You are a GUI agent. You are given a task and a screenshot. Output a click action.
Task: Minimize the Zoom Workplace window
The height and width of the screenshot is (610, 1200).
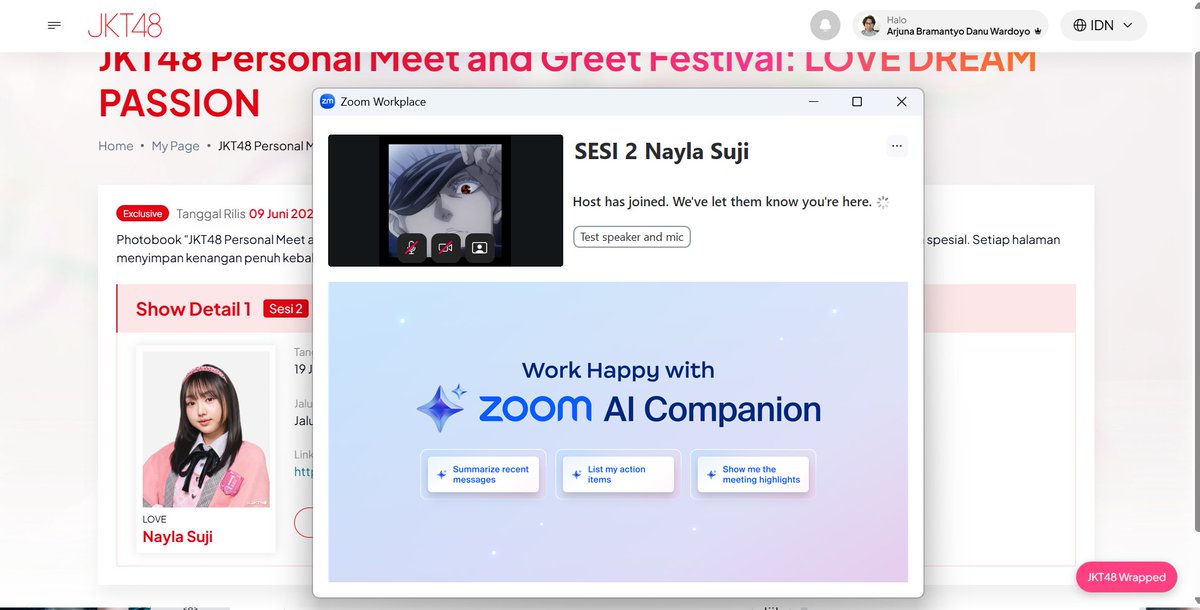813,102
